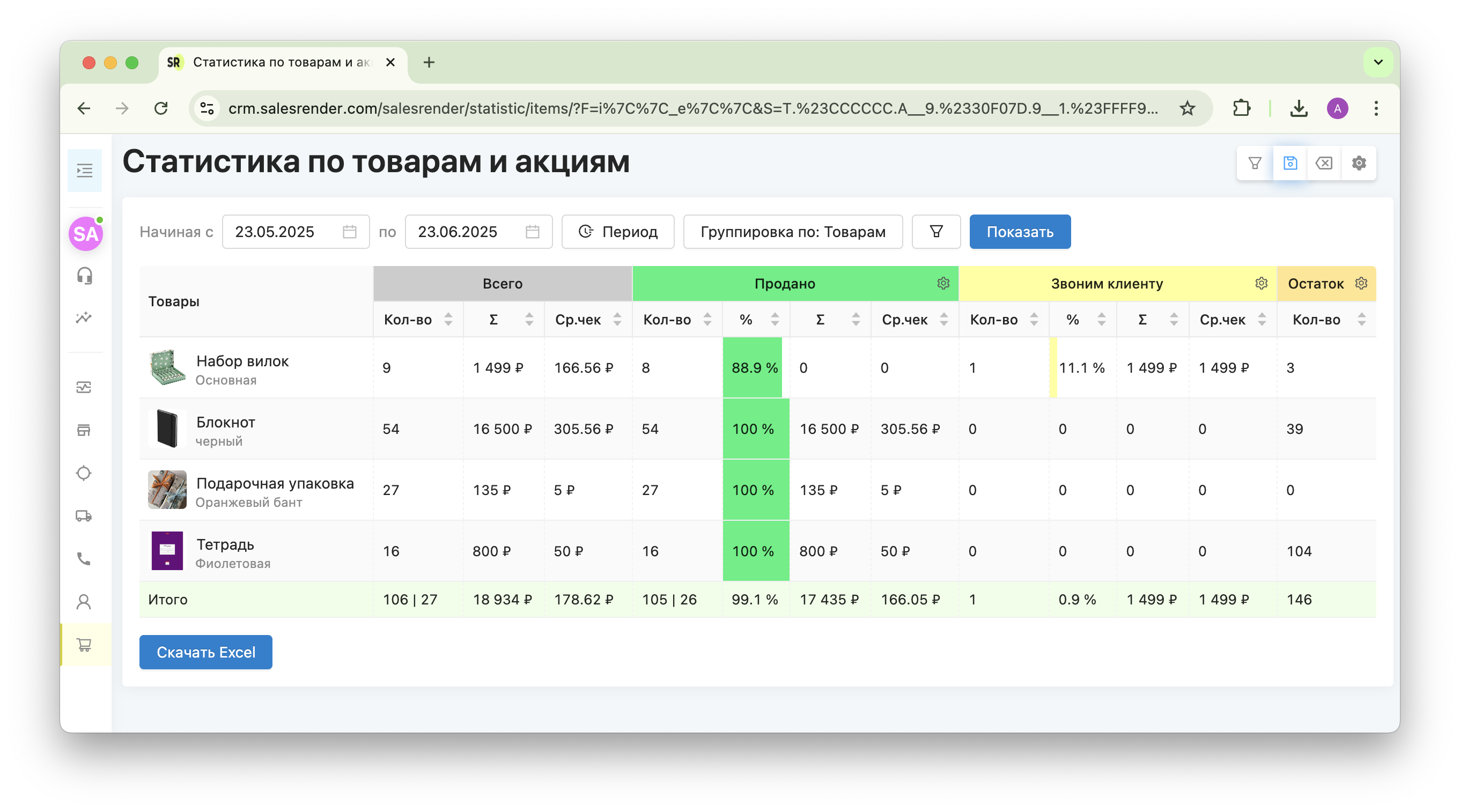Click the browser address bar URL
The height and width of the screenshot is (812, 1460).
(x=692, y=108)
